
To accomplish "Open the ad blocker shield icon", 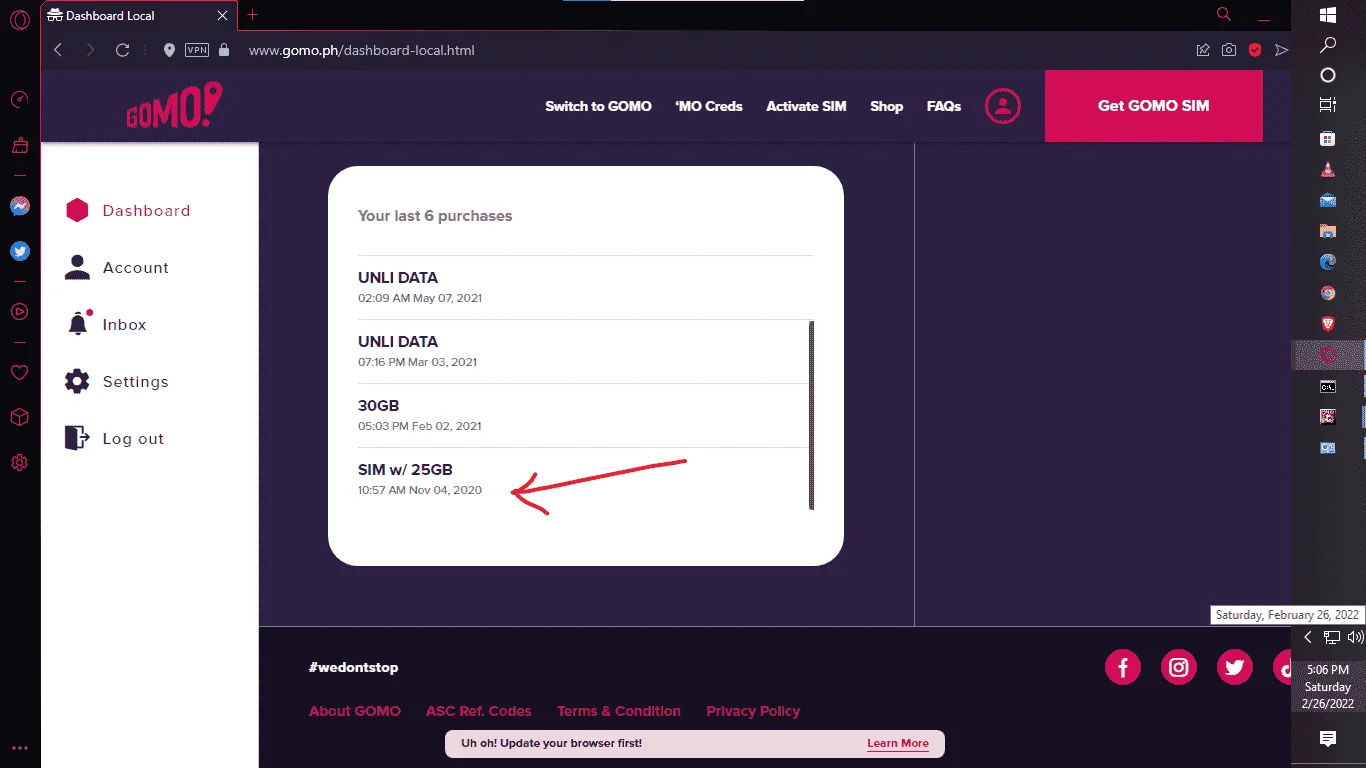I will click(x=1255, y=50).
